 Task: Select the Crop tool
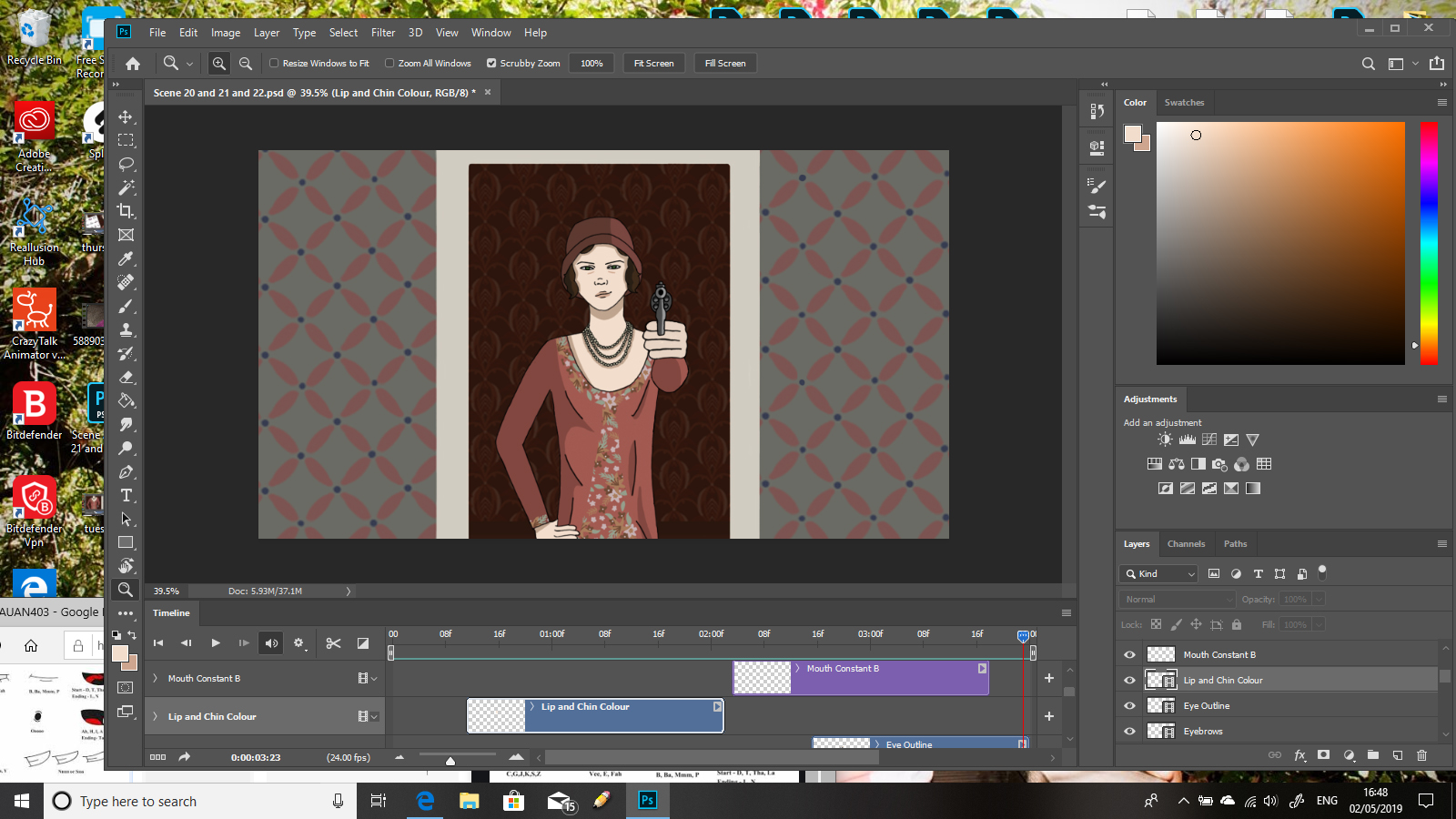126,211
